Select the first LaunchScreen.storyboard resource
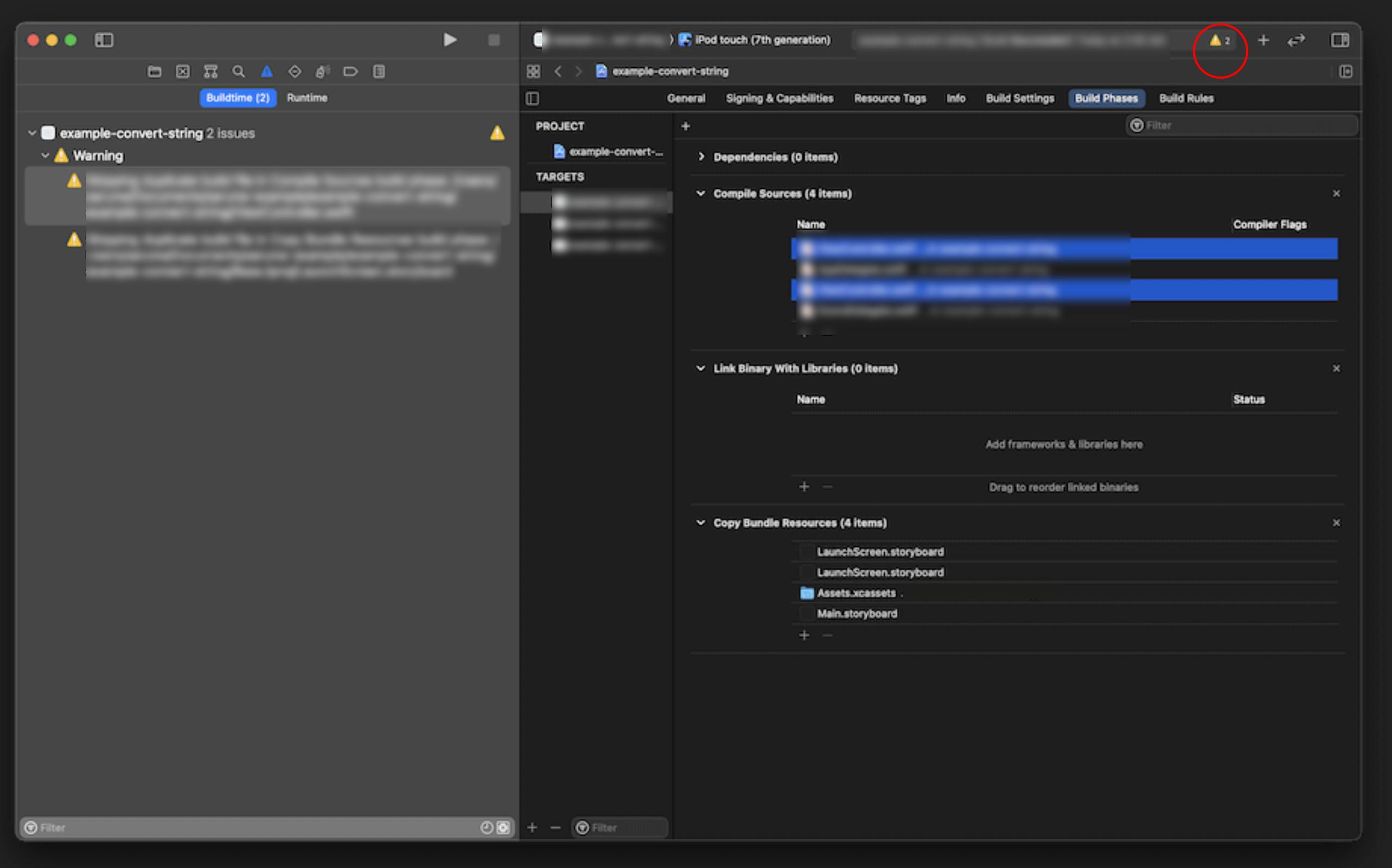This screenshot has height=868, width=1392. click(x=1065, y=552)
